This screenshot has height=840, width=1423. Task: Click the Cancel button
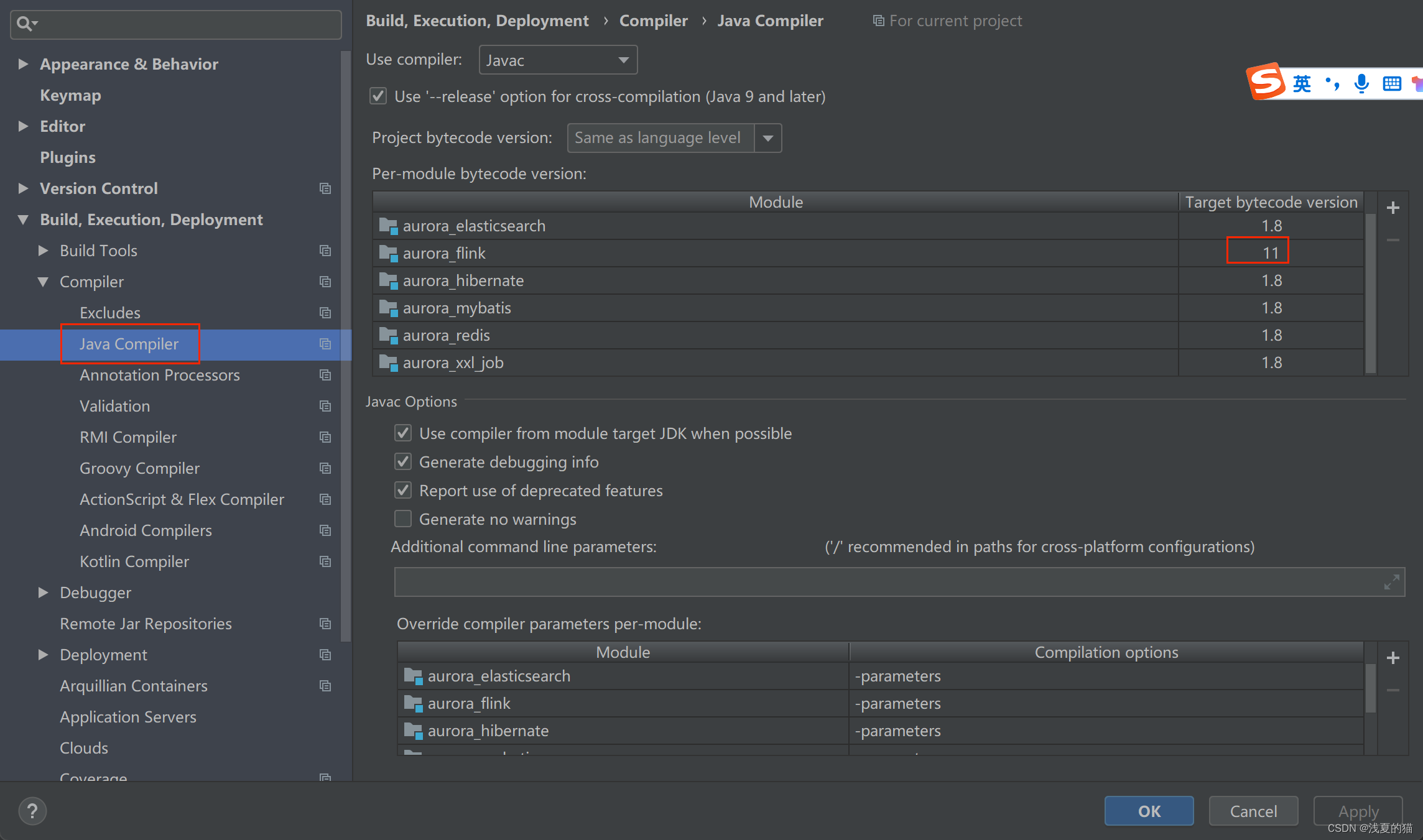point(1253,811)
